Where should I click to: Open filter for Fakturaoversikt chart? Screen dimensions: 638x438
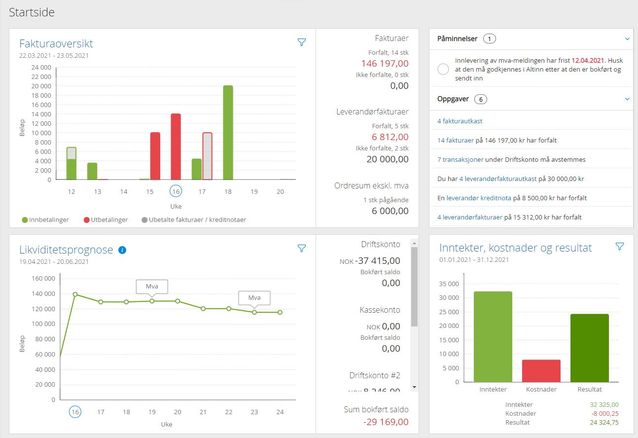tap(302, 42)
